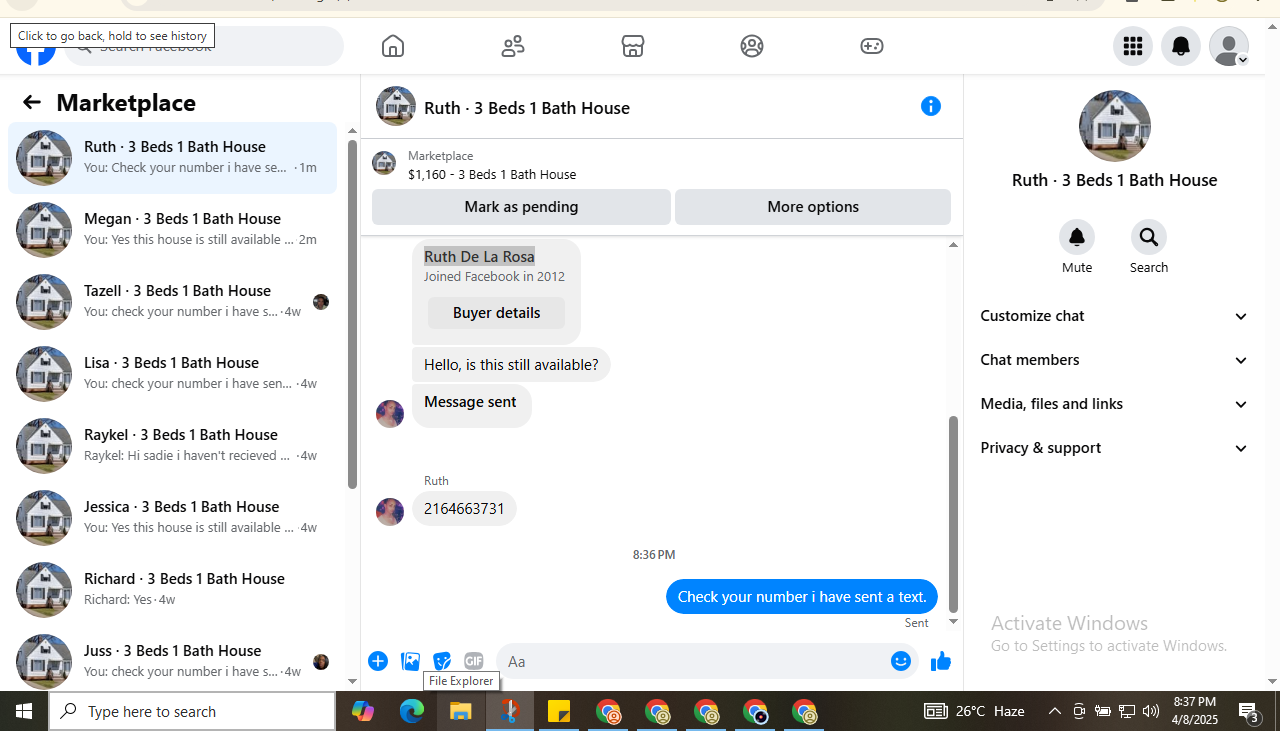Launch Microsoft Edge from the taskbar
1280x731 pixels.
coord(412,711)
